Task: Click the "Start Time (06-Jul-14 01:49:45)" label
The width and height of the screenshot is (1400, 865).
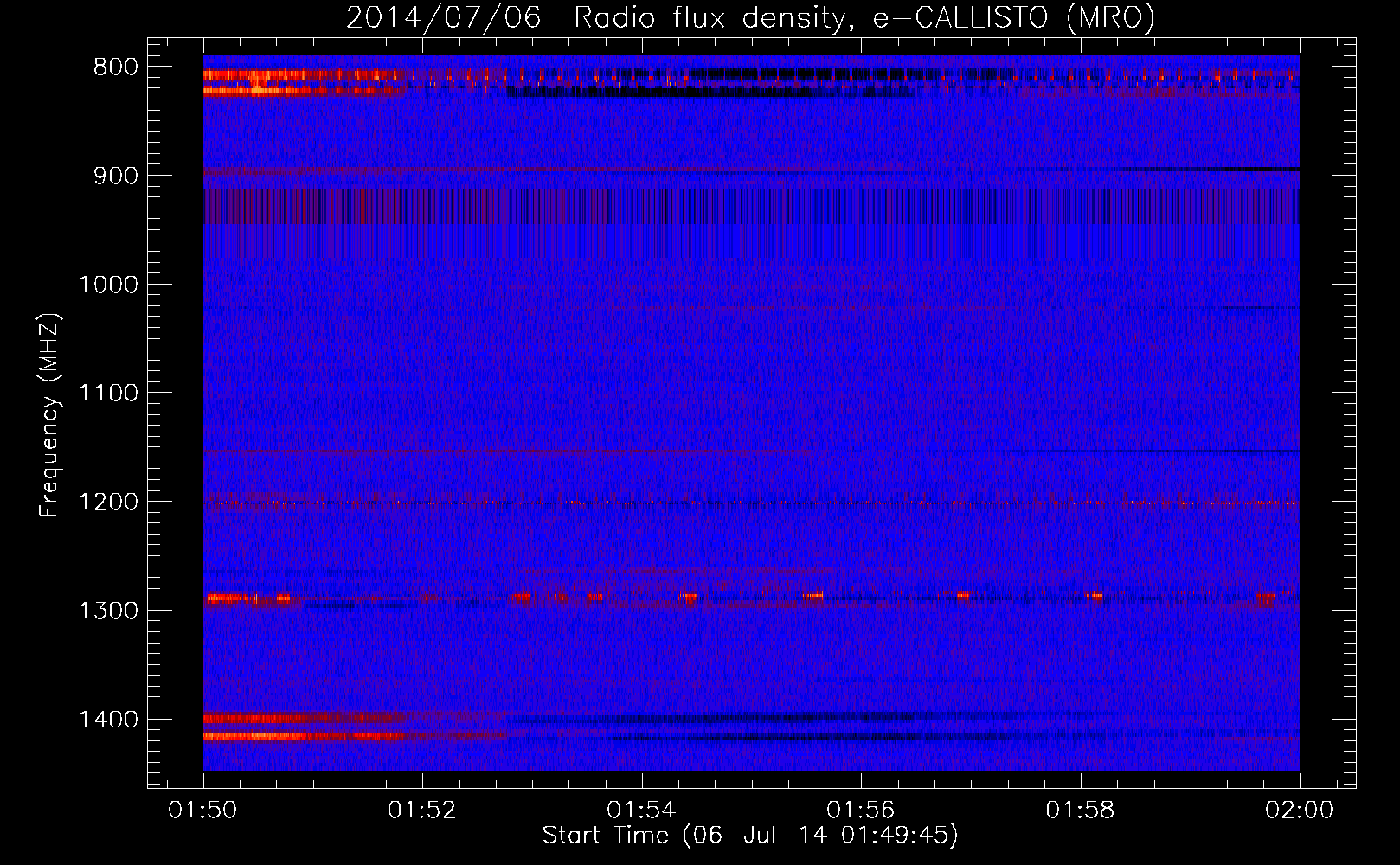Action: [750, 836]
